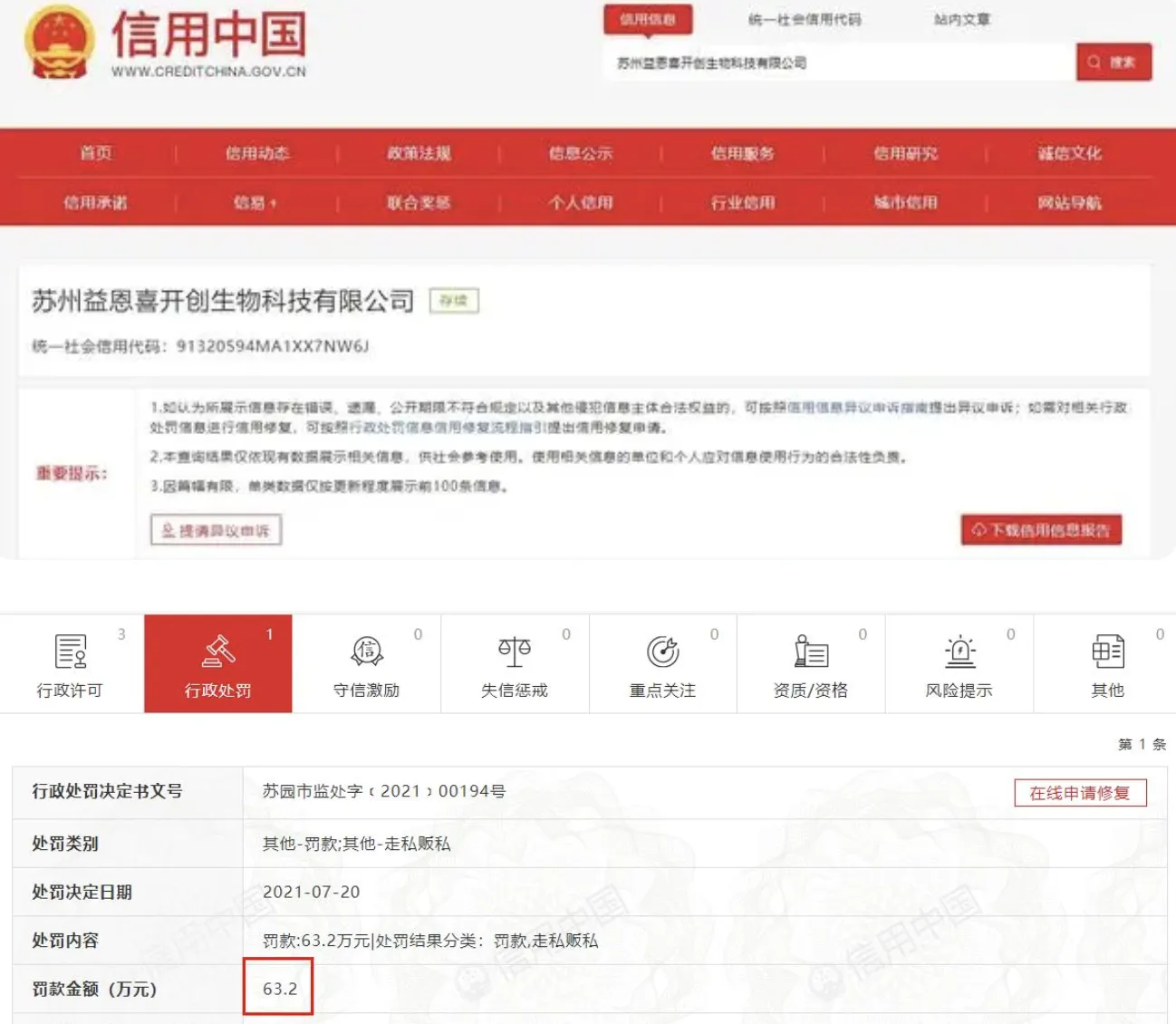The height and width of the screenshot is (1024, 1176).
Task: Expand the 信易+ navigation item
Action: point(255,202)
